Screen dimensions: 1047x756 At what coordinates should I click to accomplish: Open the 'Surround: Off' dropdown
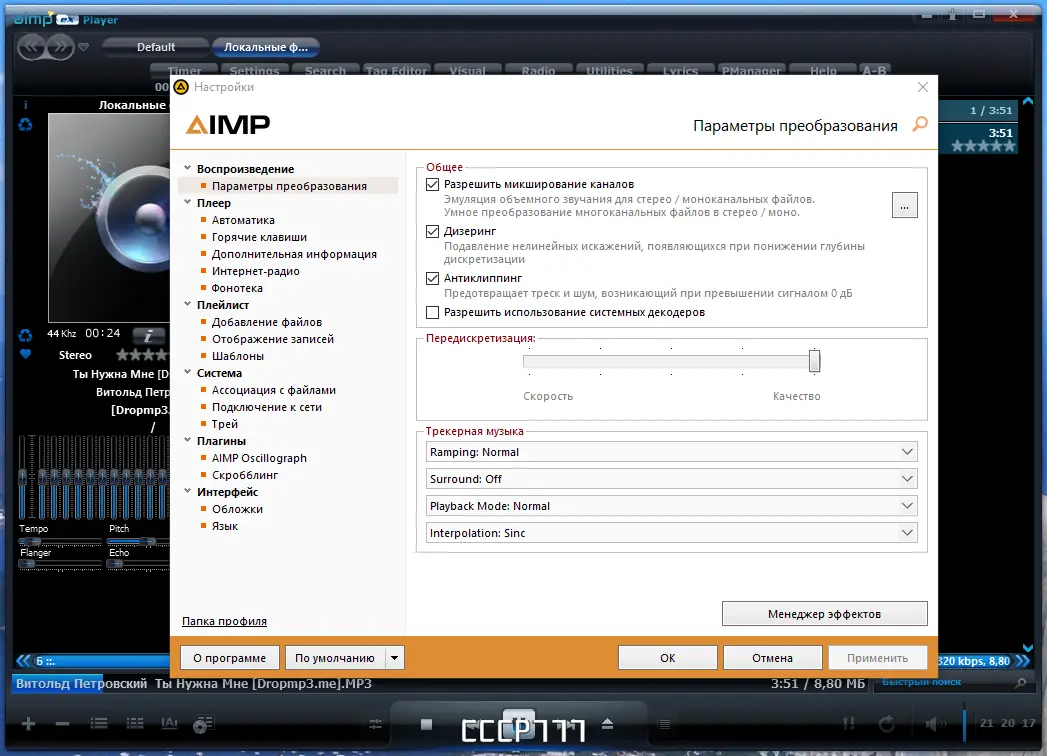coord(671,479)
